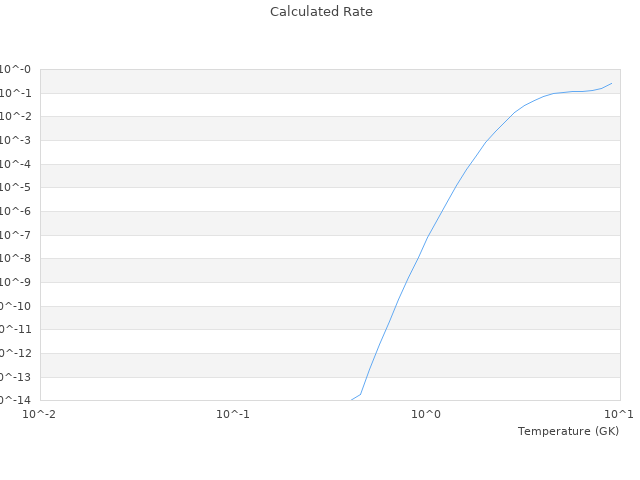
Task: Click the 10^-2 label on the x-axis
Action: tap(40, 413)
